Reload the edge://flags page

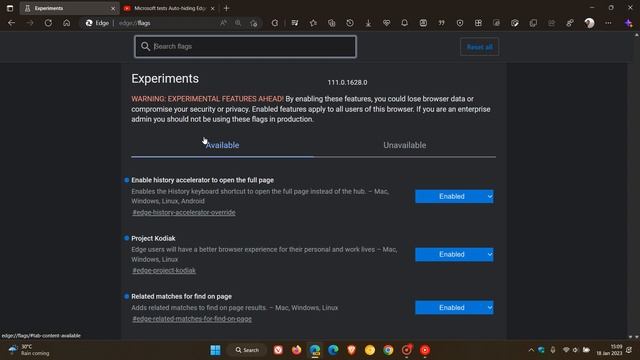48,23
